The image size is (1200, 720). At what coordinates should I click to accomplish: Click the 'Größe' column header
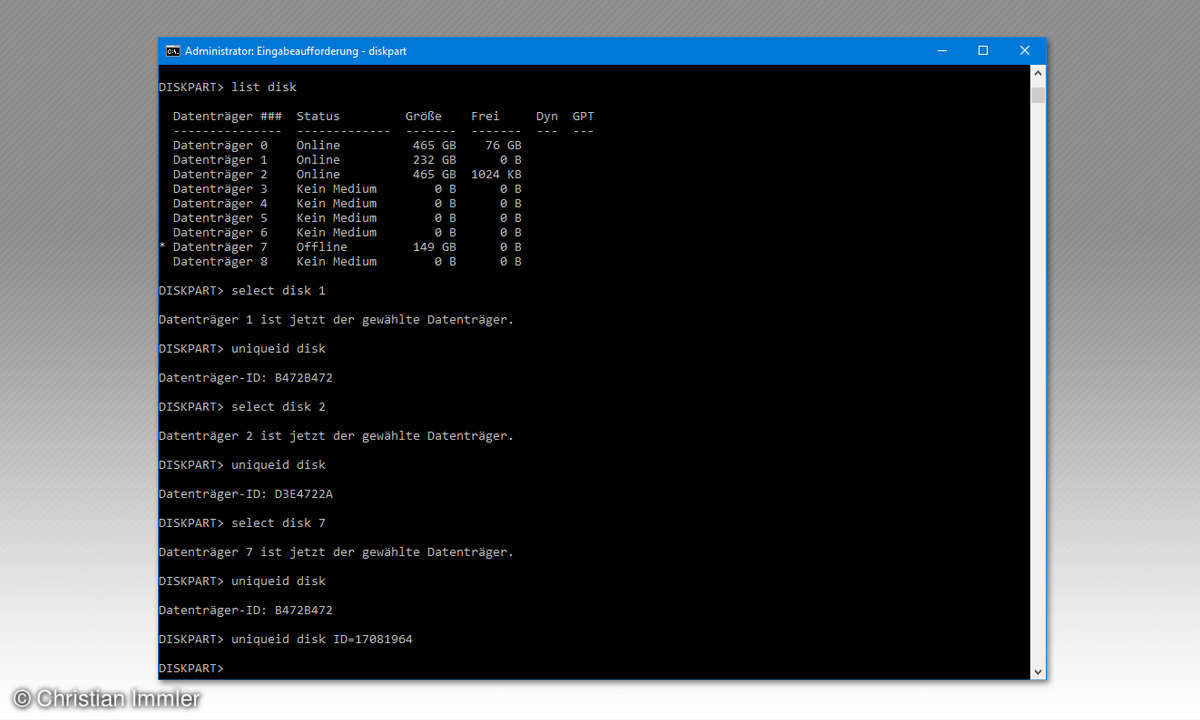423,116
